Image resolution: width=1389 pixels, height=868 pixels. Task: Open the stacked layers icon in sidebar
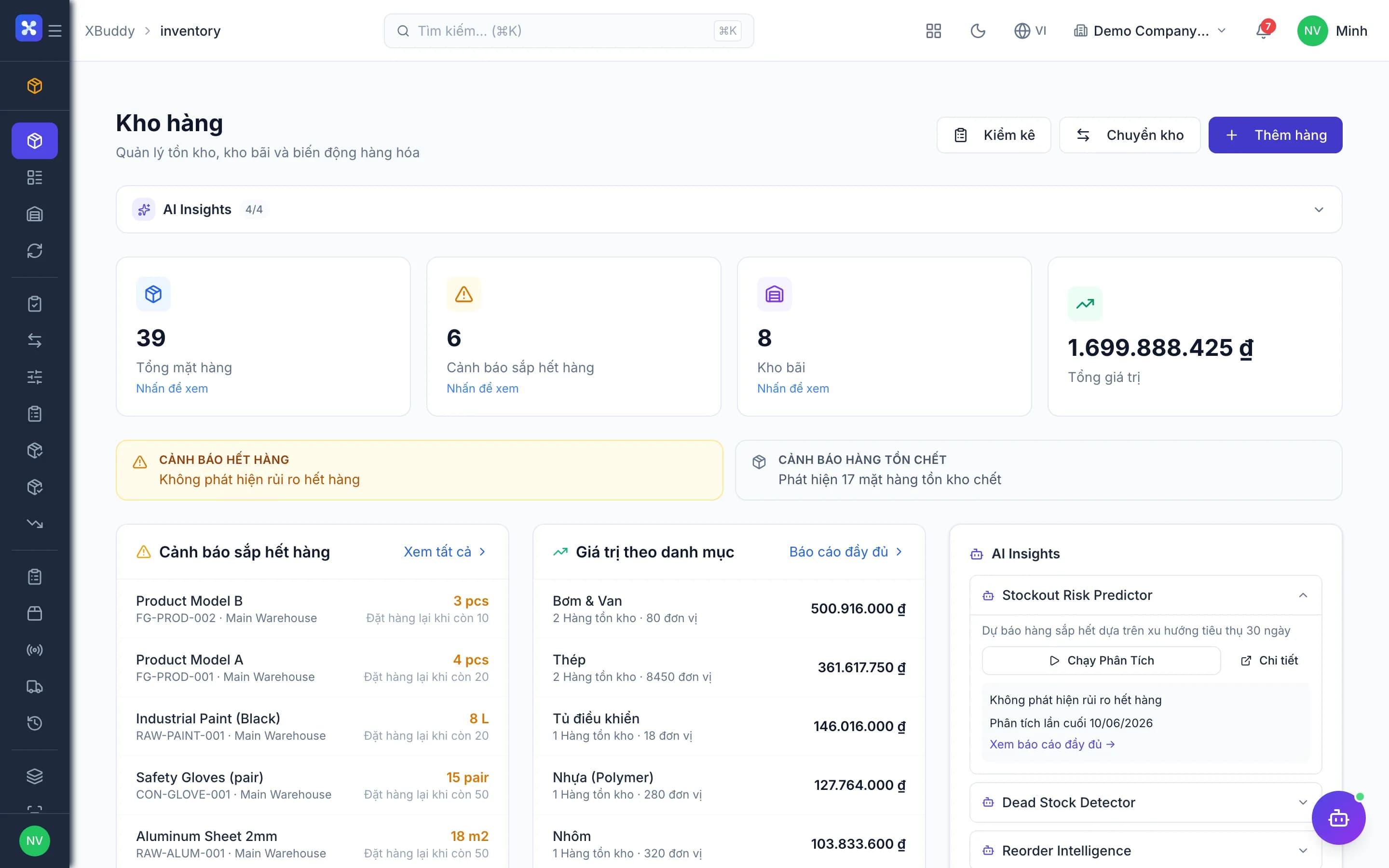tap(34, 776)
